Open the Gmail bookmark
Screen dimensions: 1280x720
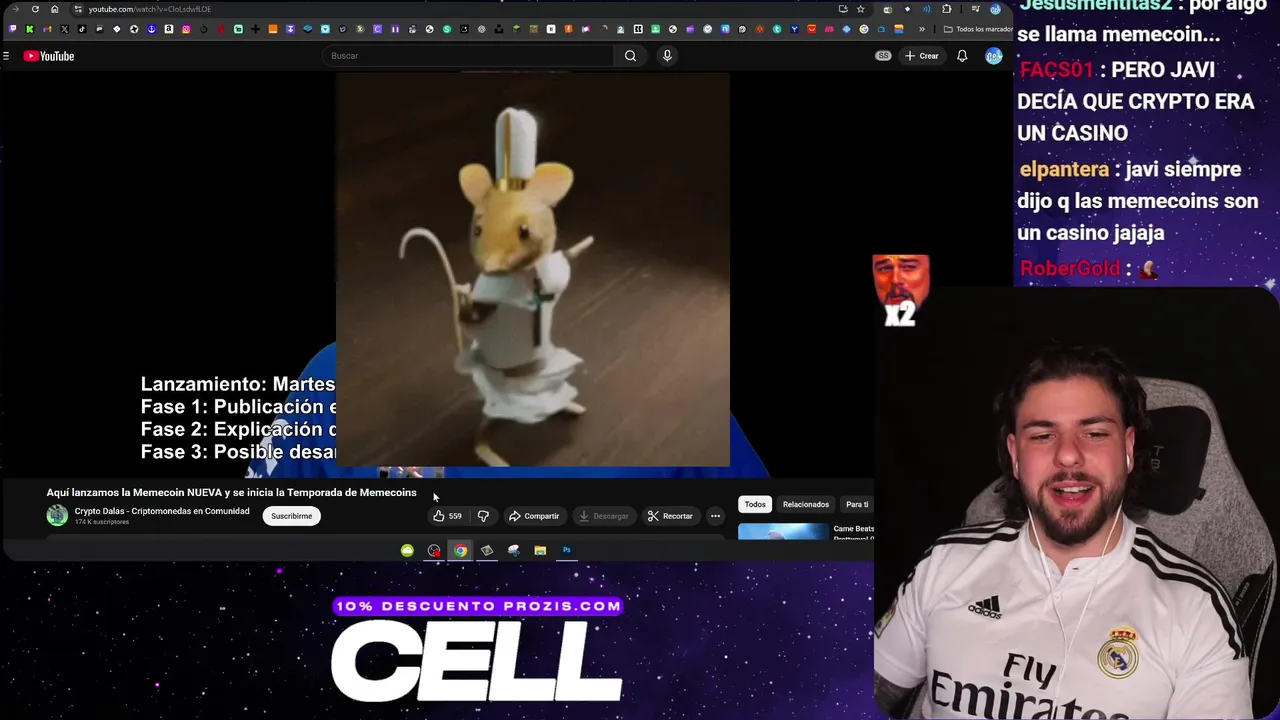click(47, 29)
